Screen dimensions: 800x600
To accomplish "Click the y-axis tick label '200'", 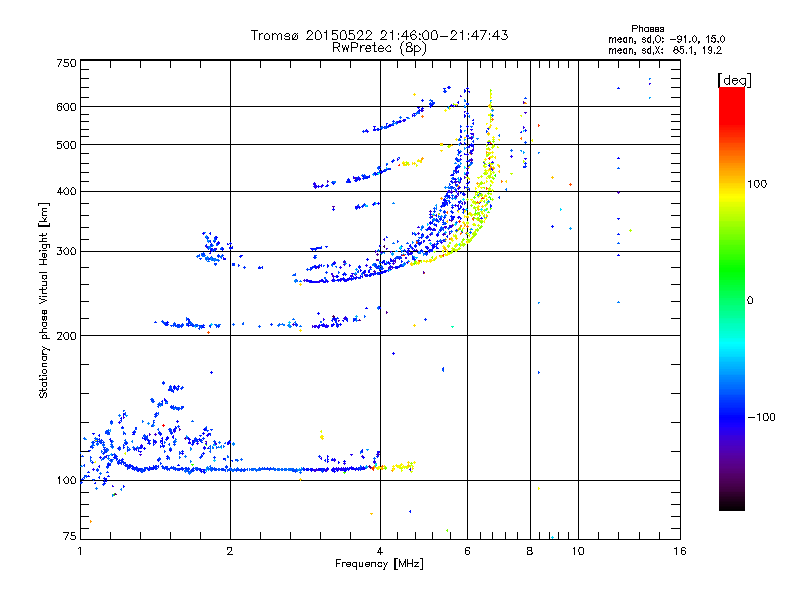I will [67, 336].
